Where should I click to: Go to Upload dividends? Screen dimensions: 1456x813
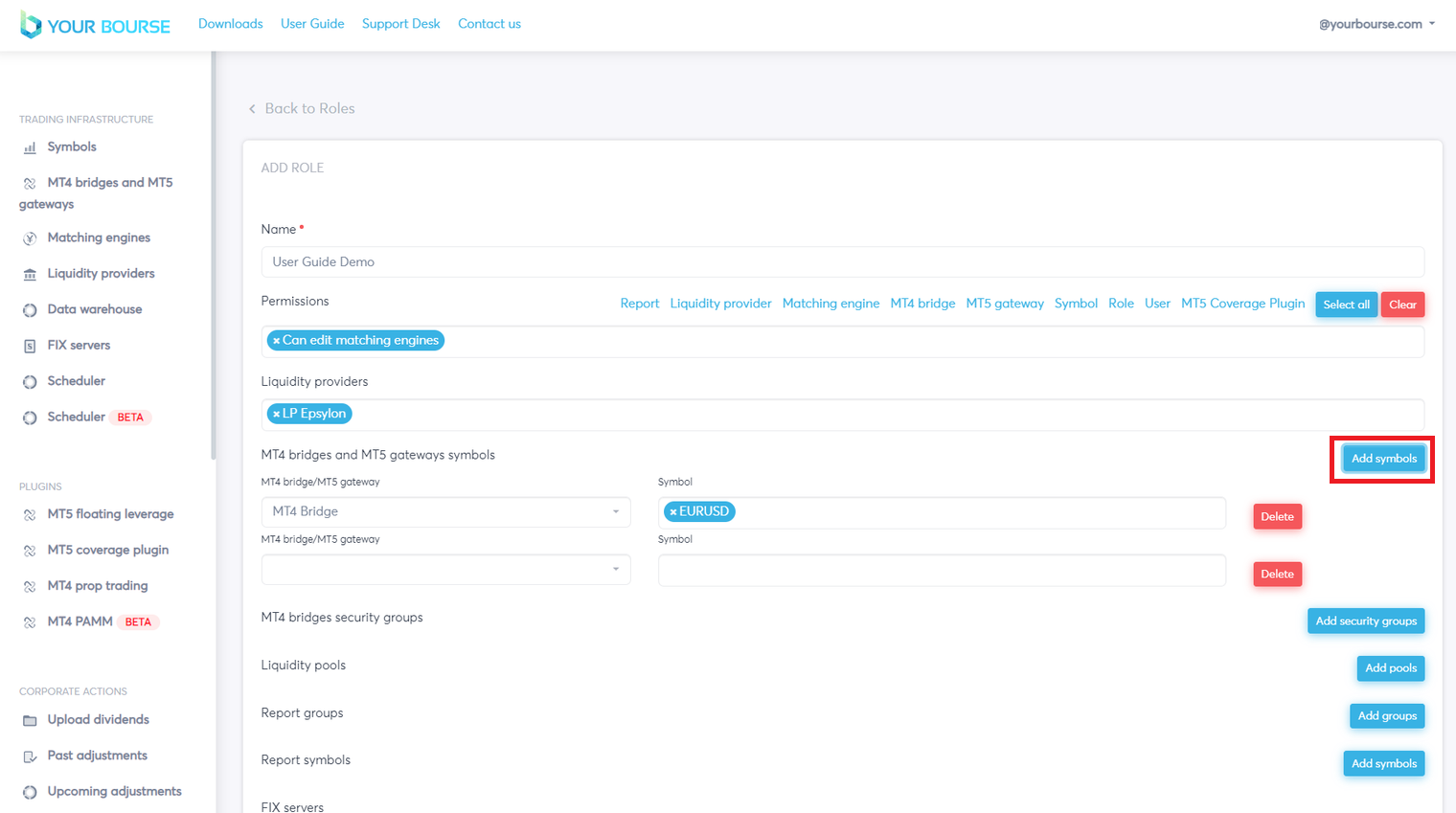[99, 720]
